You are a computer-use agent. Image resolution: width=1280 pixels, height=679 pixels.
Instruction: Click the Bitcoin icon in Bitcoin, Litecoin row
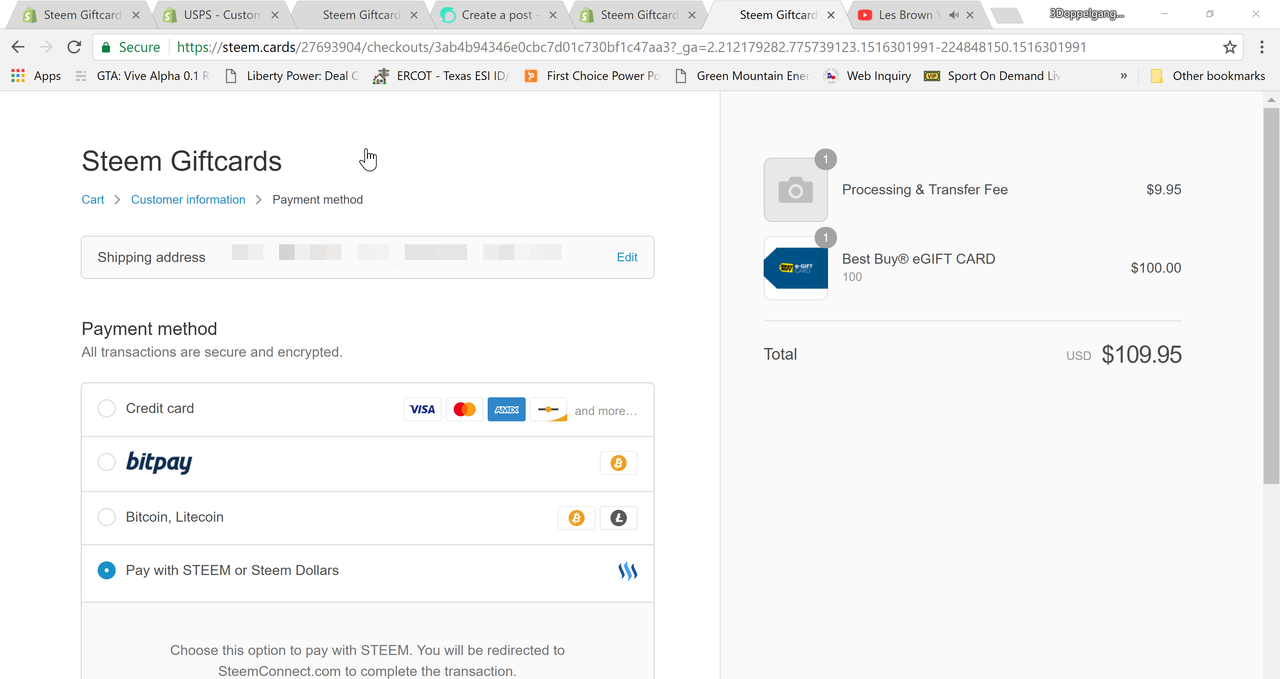click(x=576, y=518)
